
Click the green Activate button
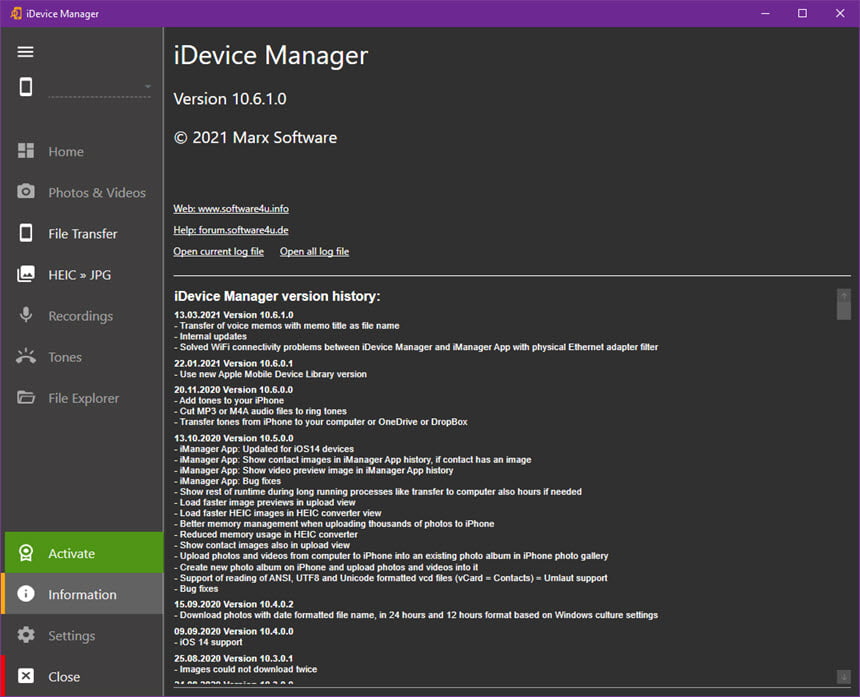[x=84, y=553]
